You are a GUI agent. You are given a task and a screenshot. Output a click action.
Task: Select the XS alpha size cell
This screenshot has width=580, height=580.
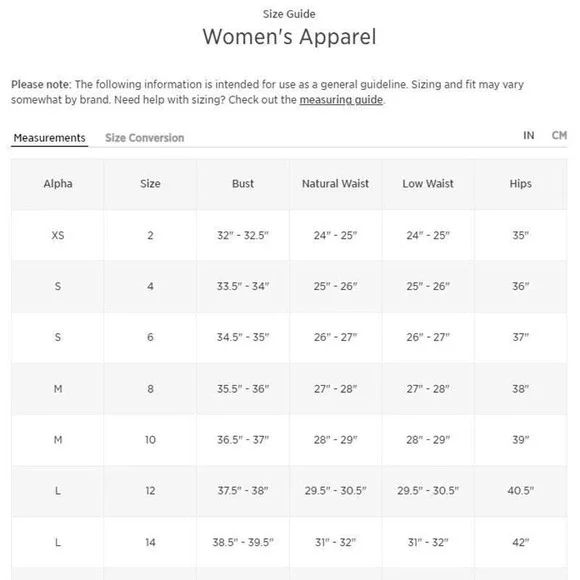click(58, 235)
